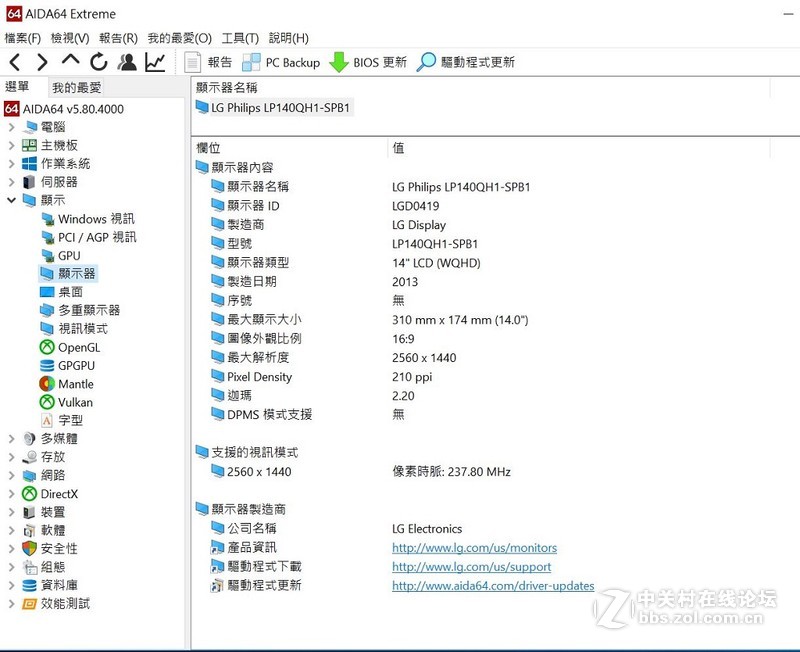800x652 pixels.
Task: Select the 資料庫 database icon in the tree
Action: pyautogui.click(x=30, y=585)
